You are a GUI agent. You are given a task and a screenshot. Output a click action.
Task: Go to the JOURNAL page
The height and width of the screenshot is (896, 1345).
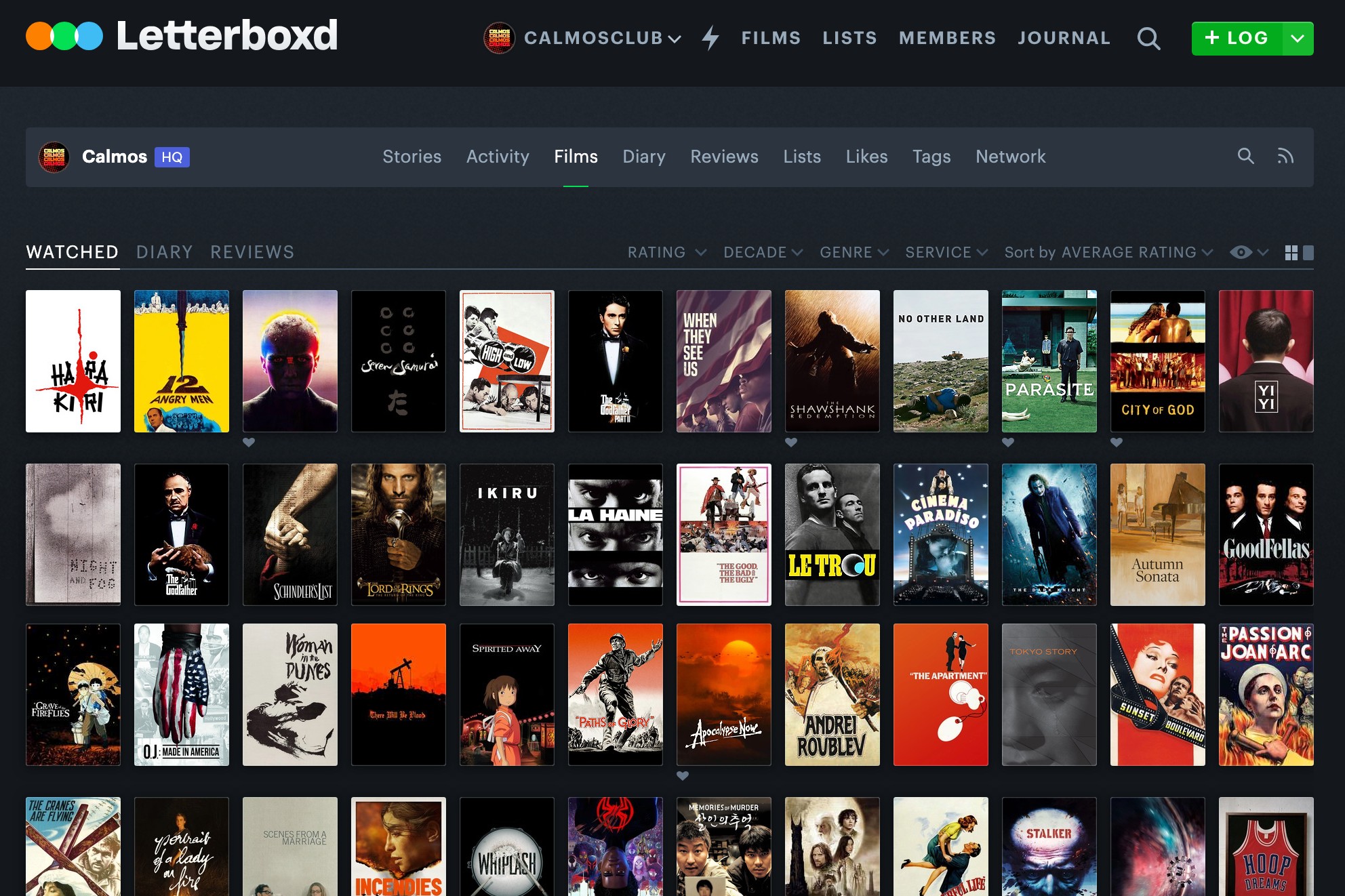click(1064, 38)
